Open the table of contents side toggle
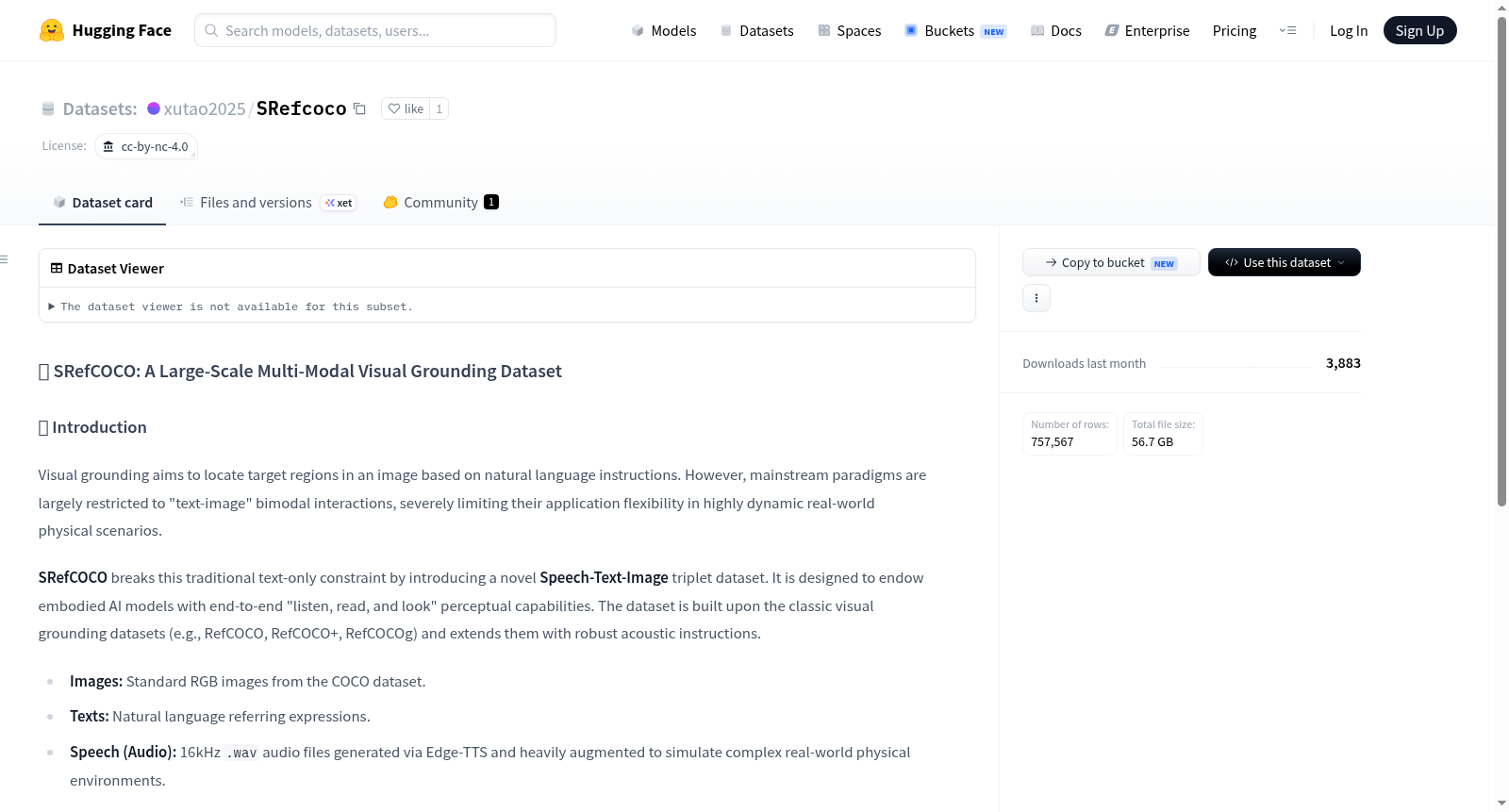Image resolution: width=1509 pixels, height=812 pixels. (x=4, y=259)
